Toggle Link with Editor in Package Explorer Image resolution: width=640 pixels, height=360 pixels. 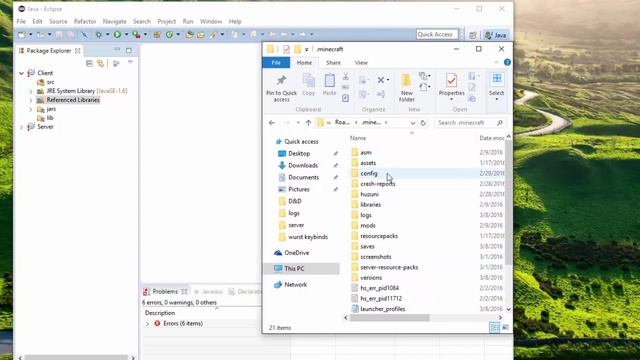(100, 63)
